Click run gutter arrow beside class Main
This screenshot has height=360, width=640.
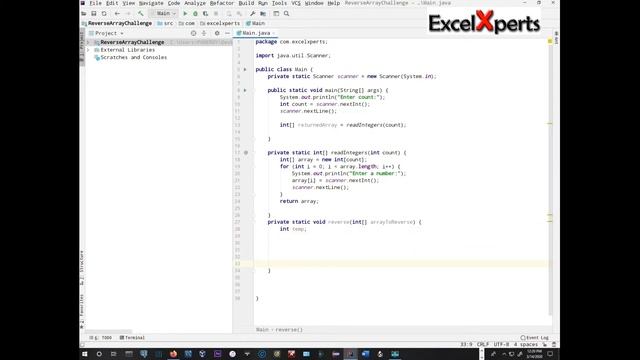(245, 69)
